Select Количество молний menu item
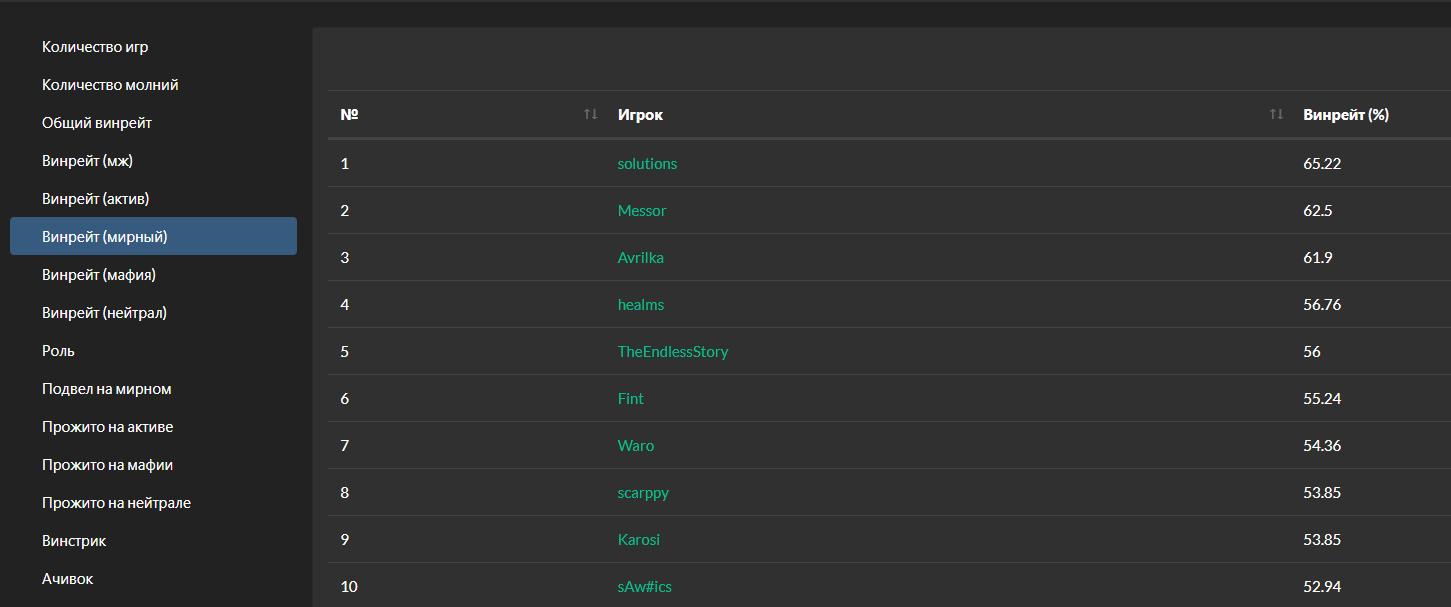 [x=110, y=85]
